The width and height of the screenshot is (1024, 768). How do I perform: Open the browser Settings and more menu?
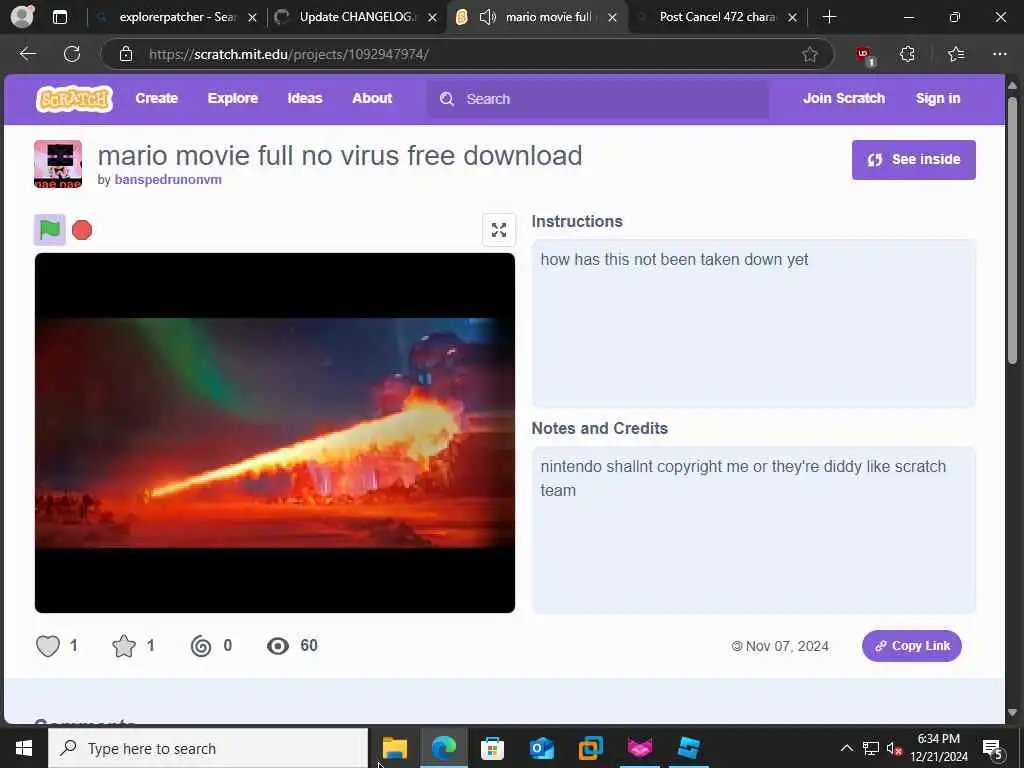pyautogui.click(x=1000, y=54)
